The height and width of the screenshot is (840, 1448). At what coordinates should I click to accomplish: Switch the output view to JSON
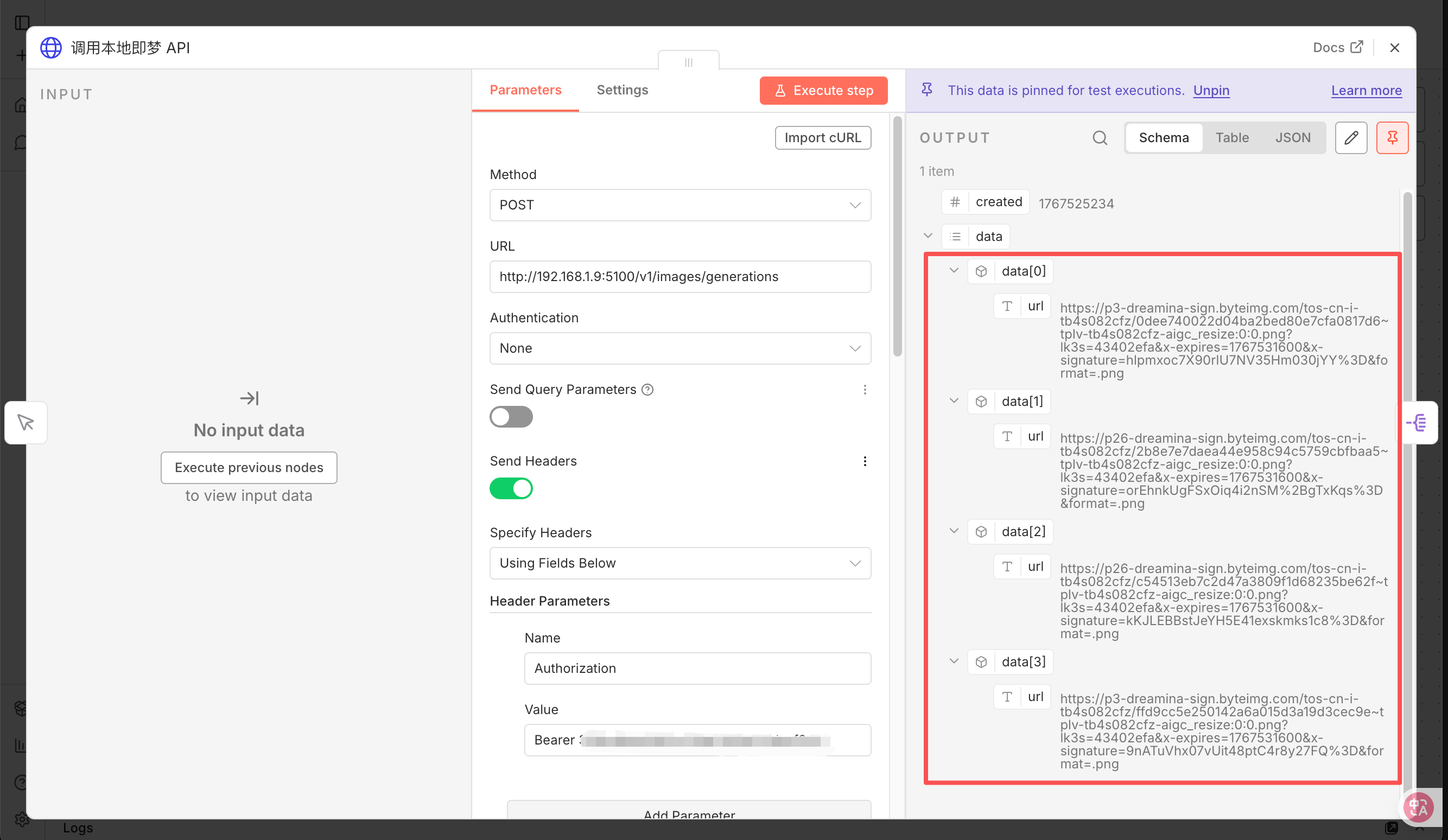[x=1292, y=138]
